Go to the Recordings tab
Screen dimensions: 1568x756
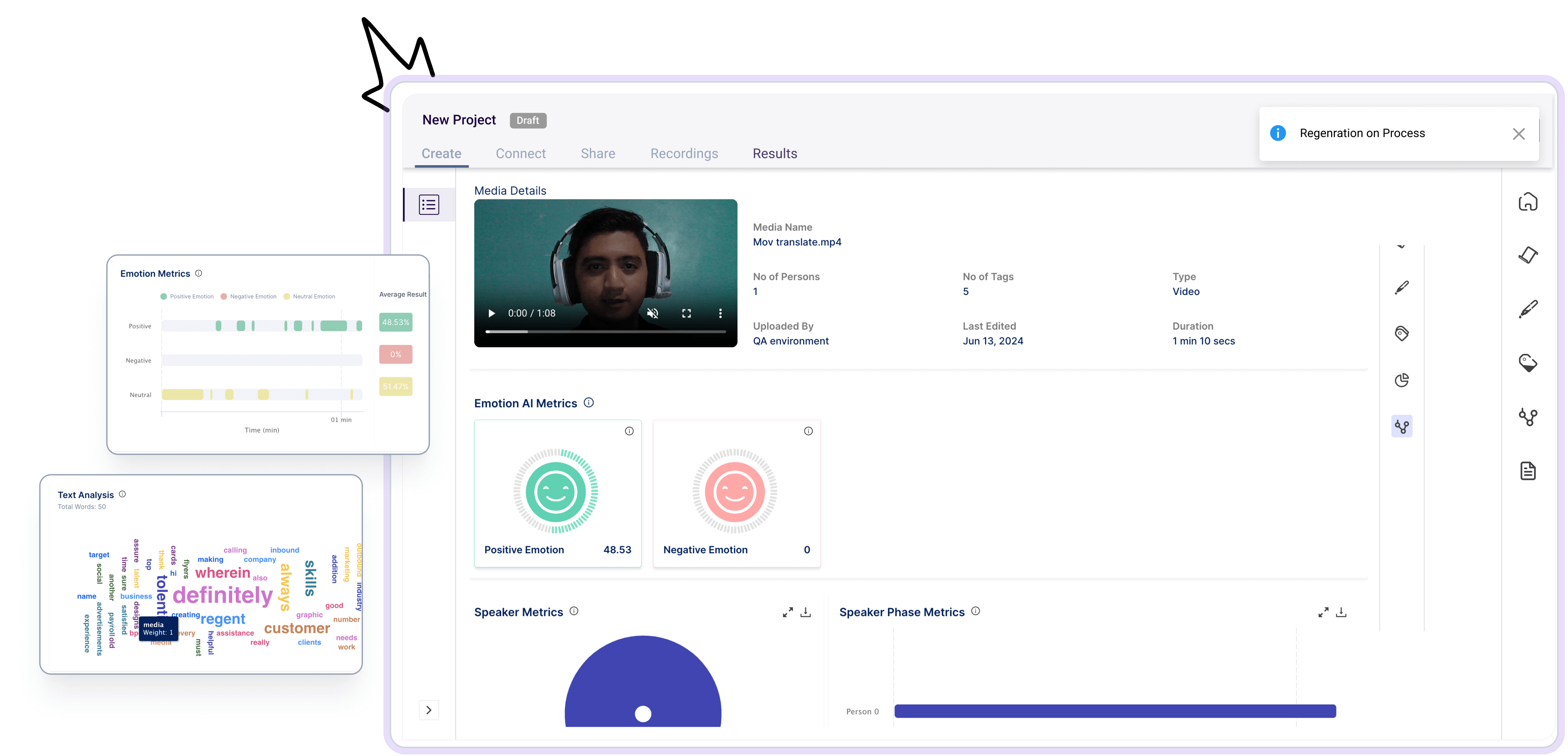(684, 154)
